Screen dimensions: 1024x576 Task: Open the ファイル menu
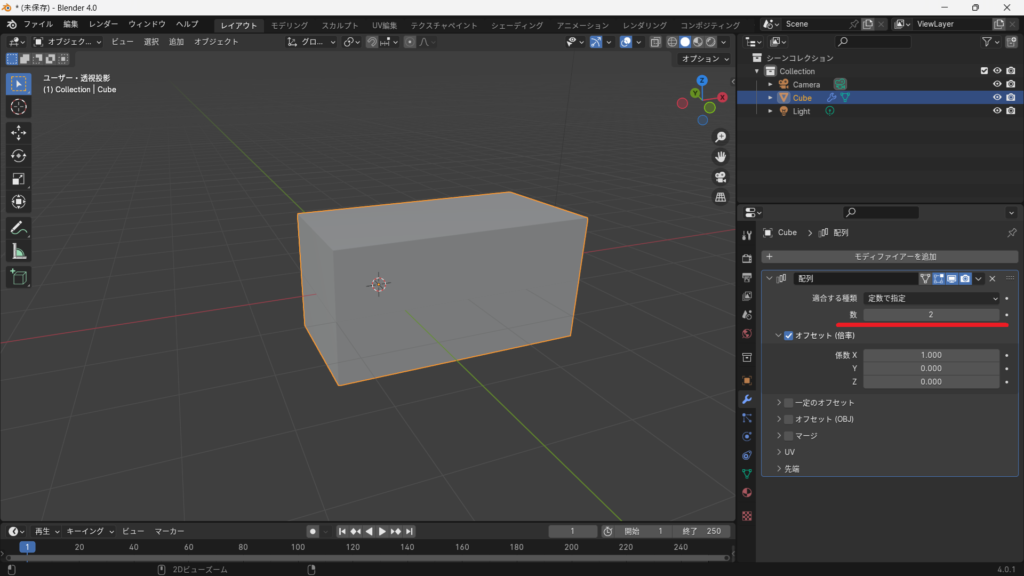point(38,24)
